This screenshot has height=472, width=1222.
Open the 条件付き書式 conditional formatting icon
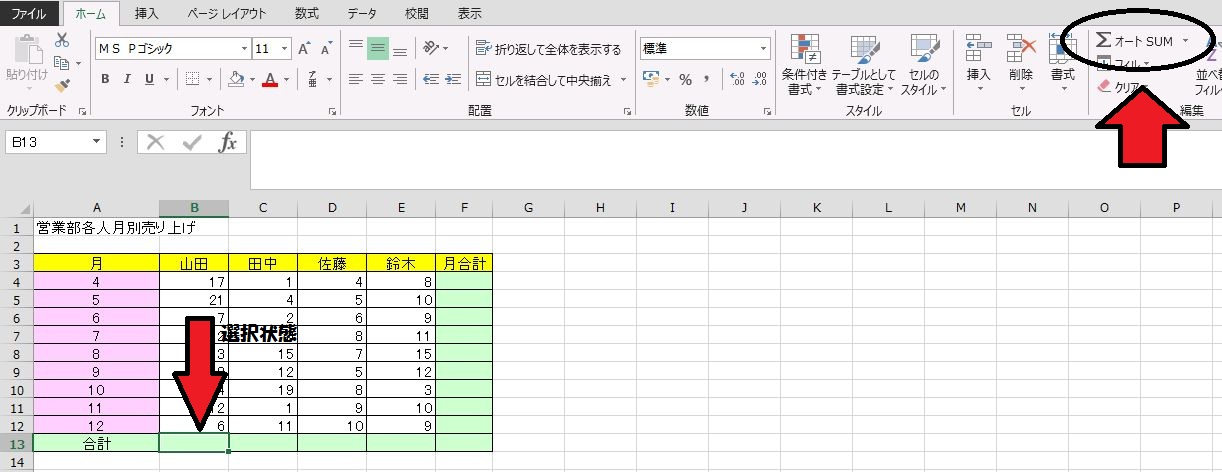point(804,64)
